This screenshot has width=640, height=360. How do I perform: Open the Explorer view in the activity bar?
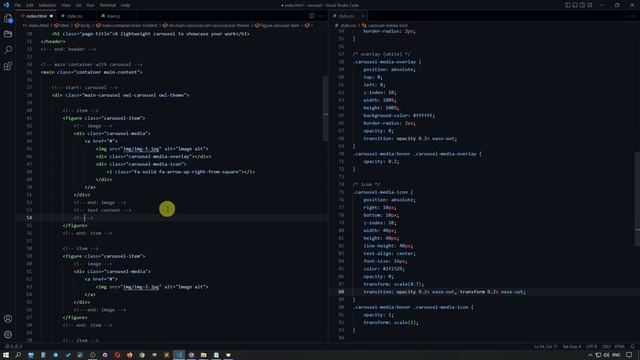pos(8,18)
